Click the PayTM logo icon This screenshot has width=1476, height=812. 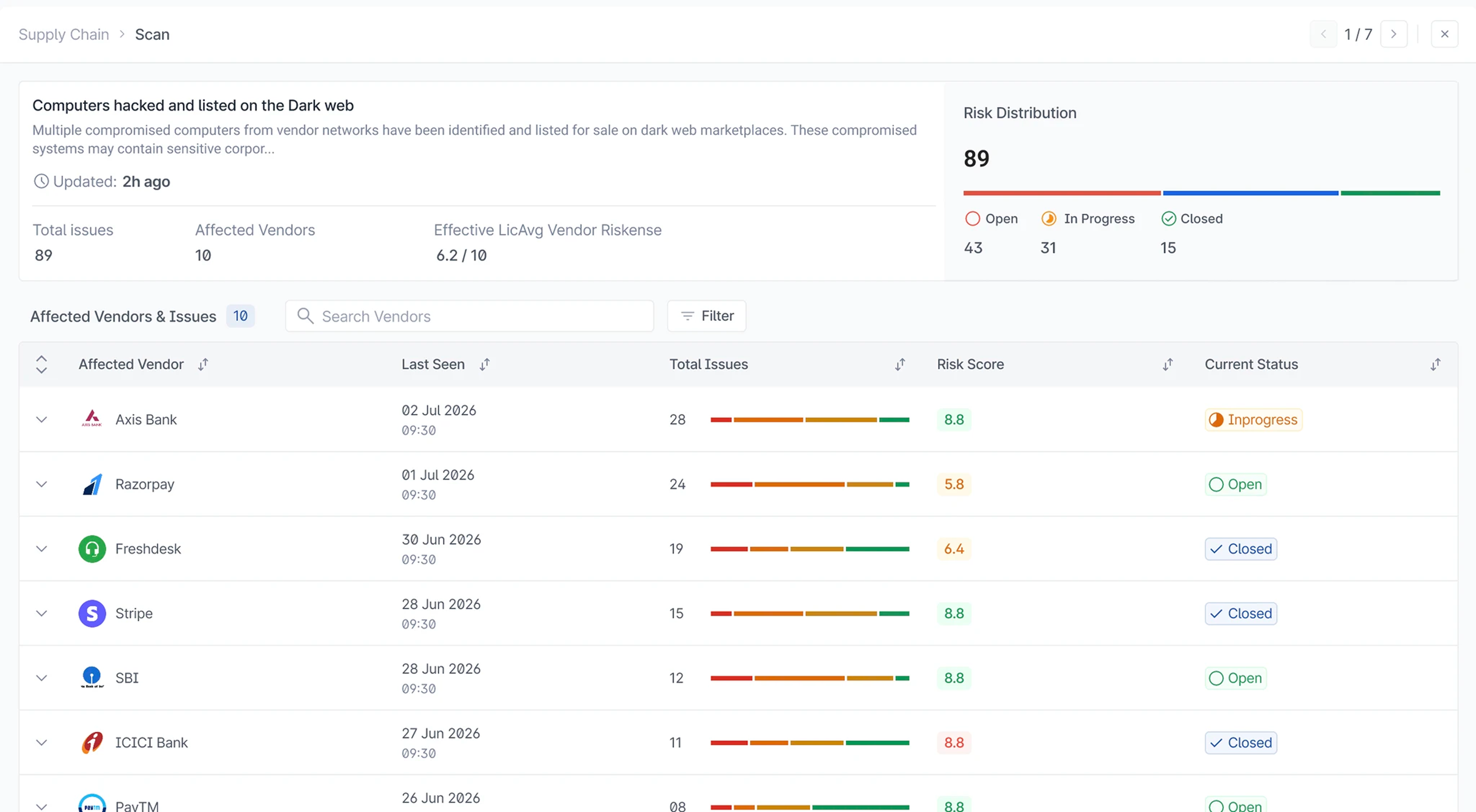92,803
